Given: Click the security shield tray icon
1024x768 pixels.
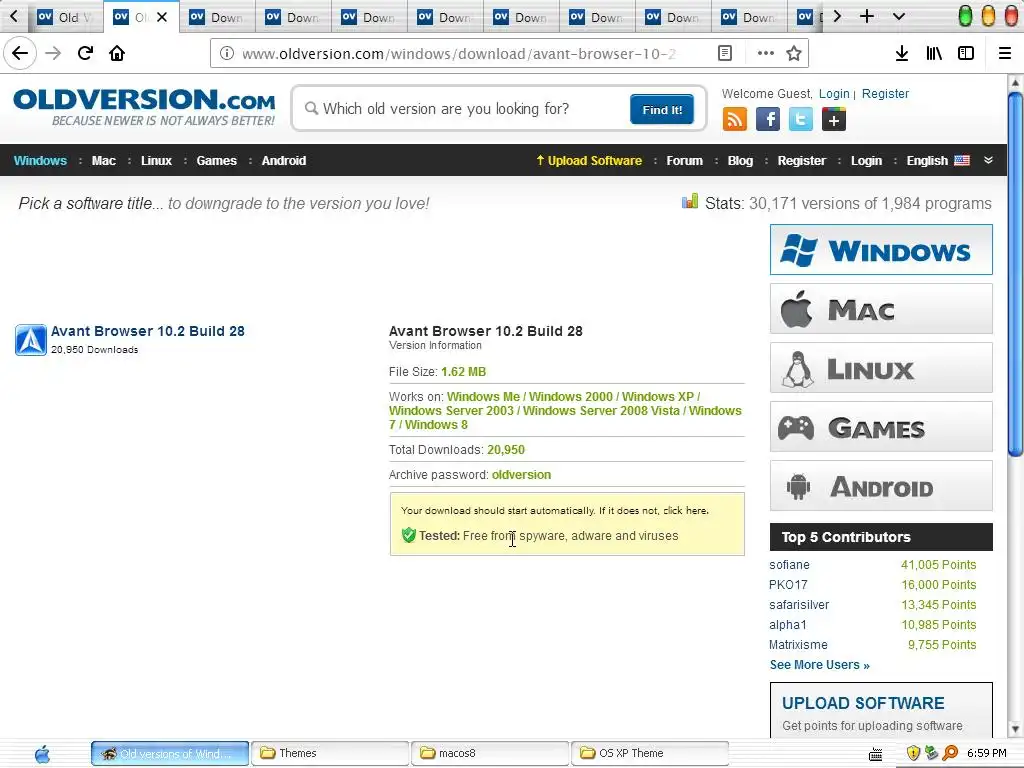Looking at the screenshot, I should [913, 753].
